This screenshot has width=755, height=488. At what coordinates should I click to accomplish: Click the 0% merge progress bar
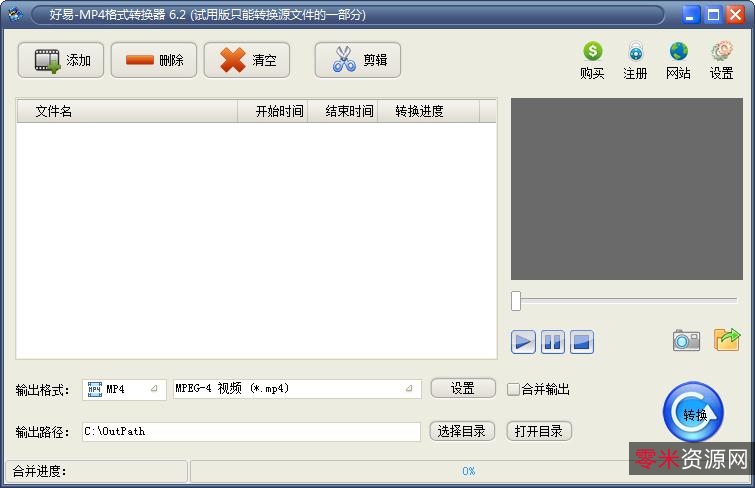click(x=469, y=471)
